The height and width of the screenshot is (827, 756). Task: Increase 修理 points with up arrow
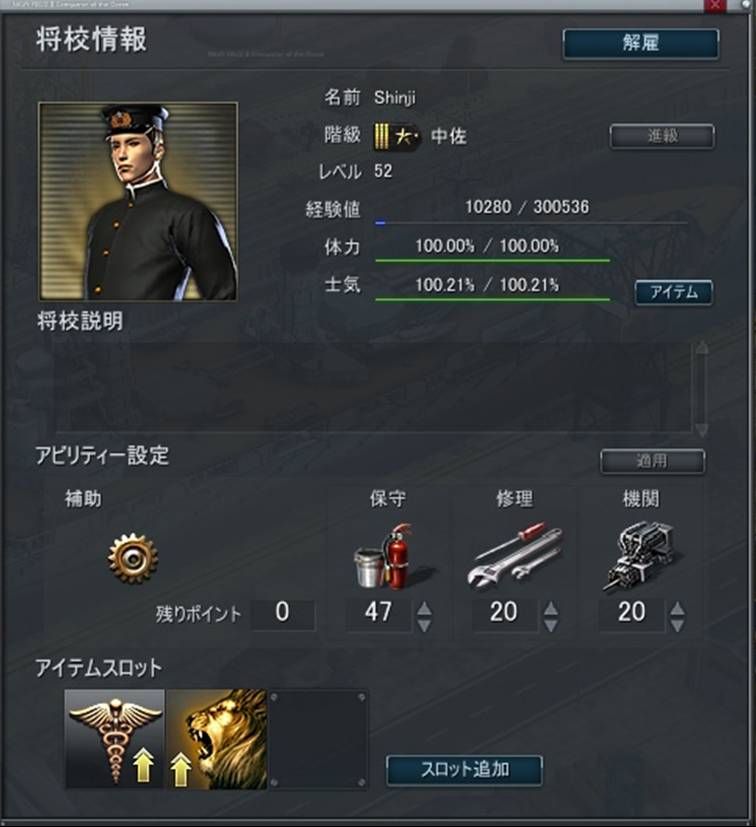551,609
